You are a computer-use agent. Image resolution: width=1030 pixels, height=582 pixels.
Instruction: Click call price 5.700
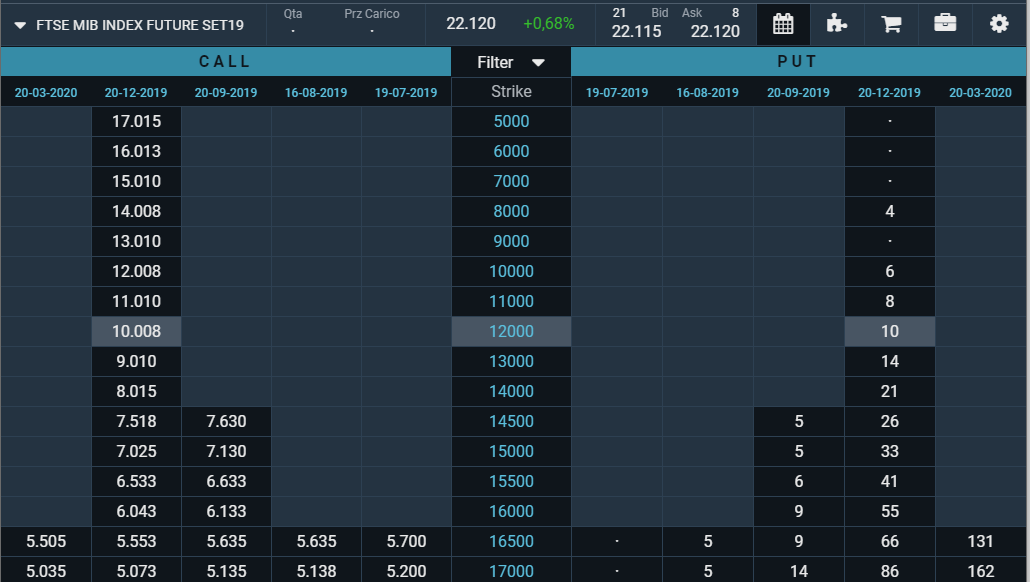[x=406, y=541]
